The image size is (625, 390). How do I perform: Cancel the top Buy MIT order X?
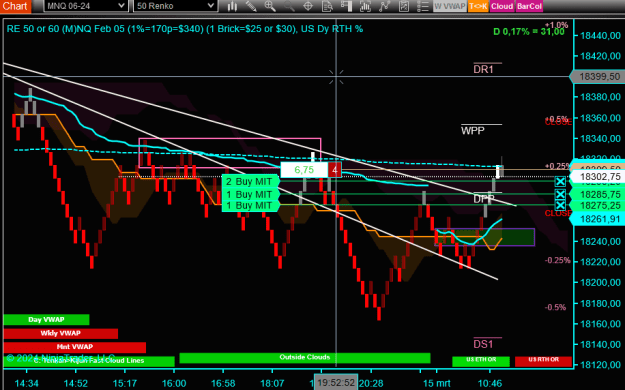(x=560, y=182)
